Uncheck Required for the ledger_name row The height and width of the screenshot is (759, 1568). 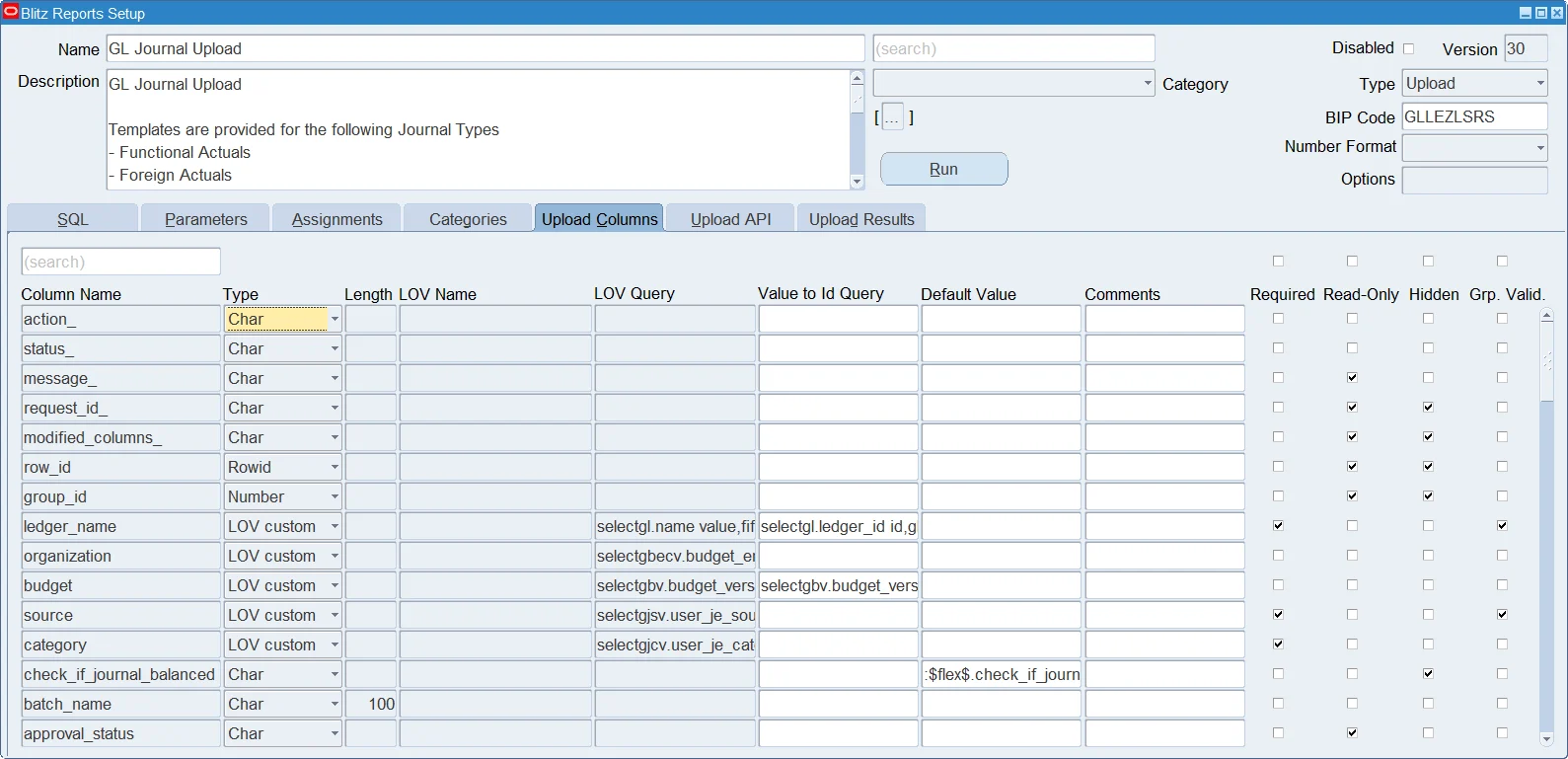pos(1278,525)
